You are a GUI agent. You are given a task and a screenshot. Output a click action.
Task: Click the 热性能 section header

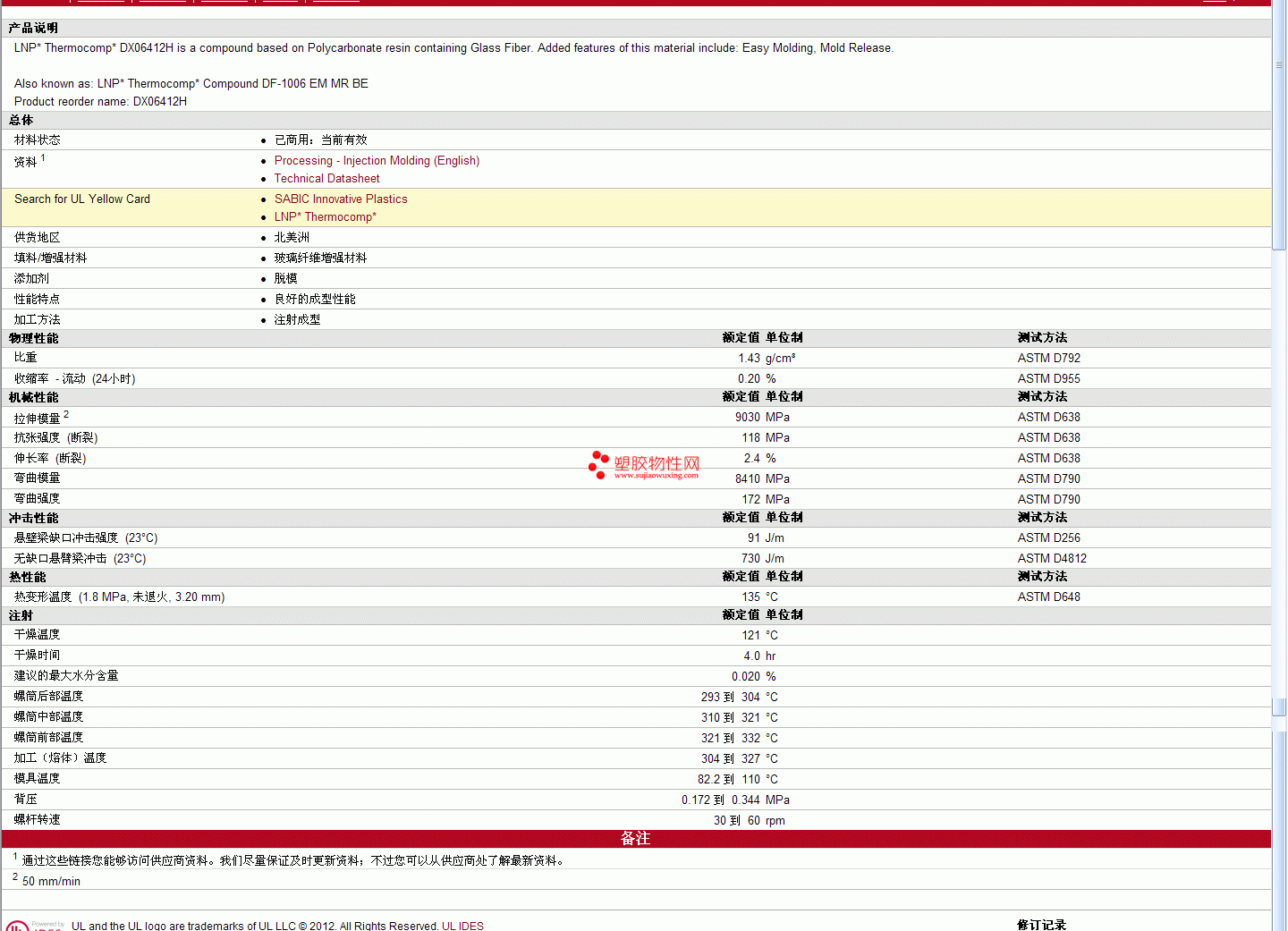[27, 578]
